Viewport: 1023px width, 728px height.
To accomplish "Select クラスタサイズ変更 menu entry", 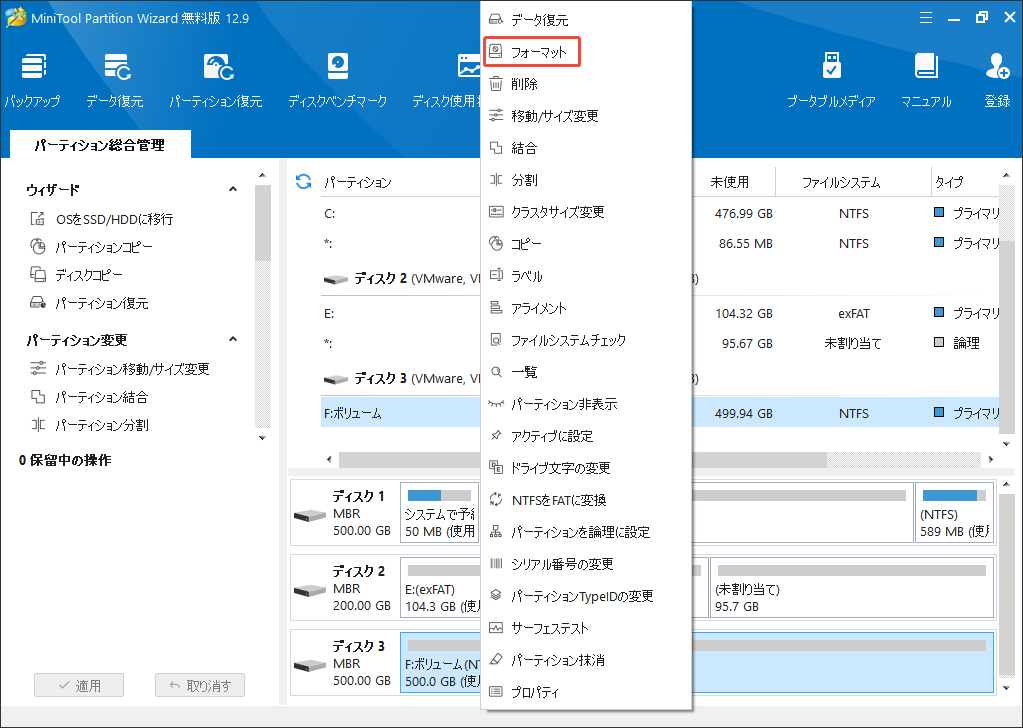I will pos(586,212).
